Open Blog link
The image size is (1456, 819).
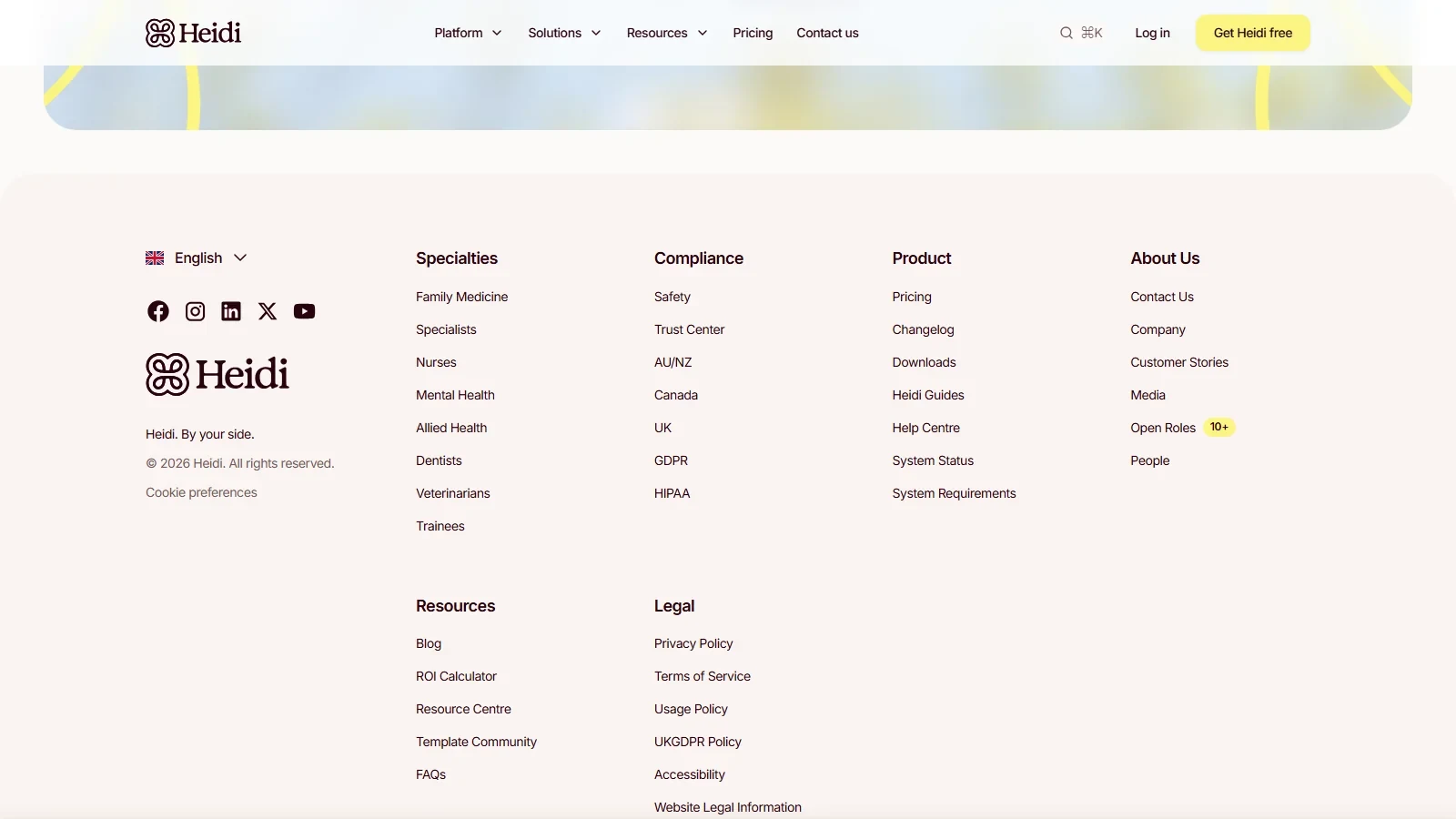pyautogui.click(x=429, y=643)
